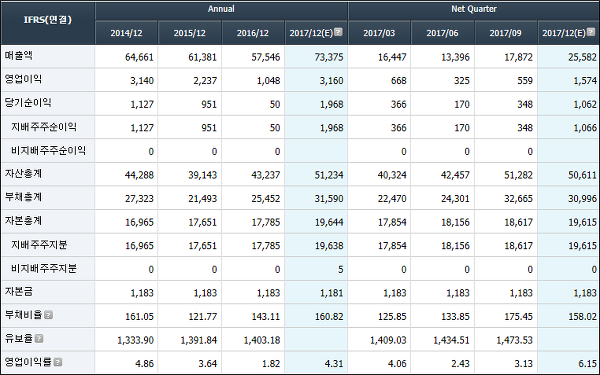Click the 부채총계 row label
Viewport: 600px width, 375px height.
click(x=23, y=197)
